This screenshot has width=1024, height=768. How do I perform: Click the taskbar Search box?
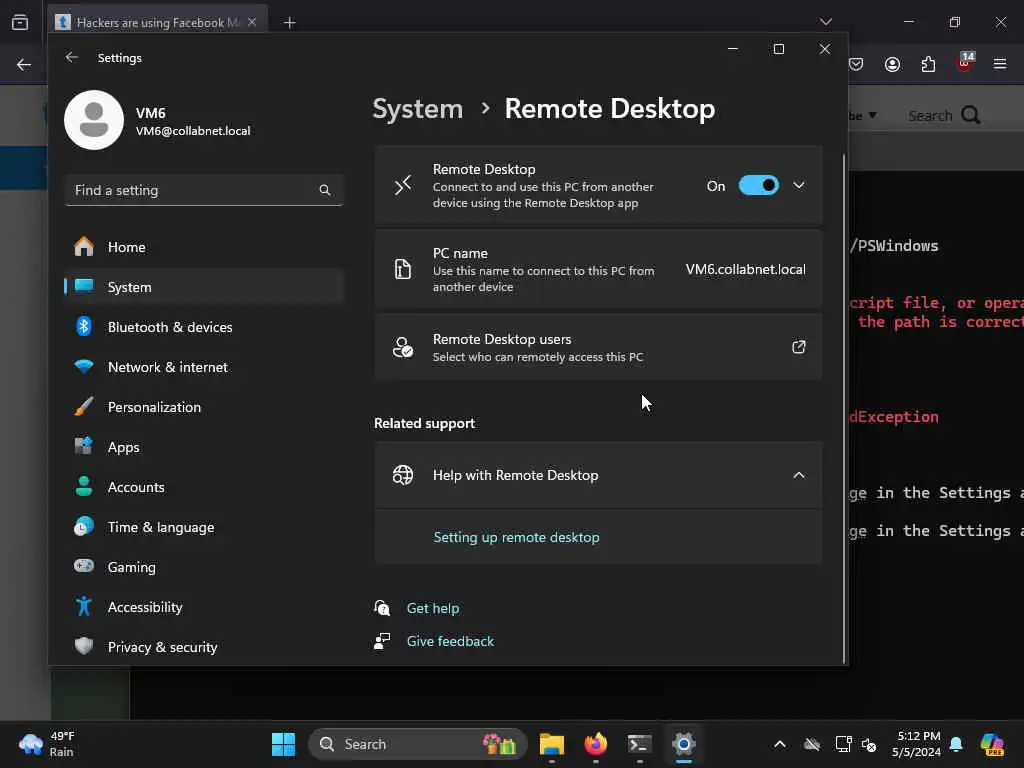click(x=417, y=744)
